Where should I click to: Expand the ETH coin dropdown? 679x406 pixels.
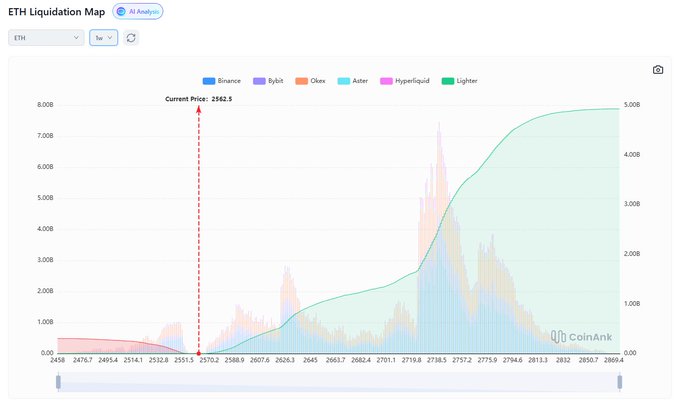[x=46, y=38]
